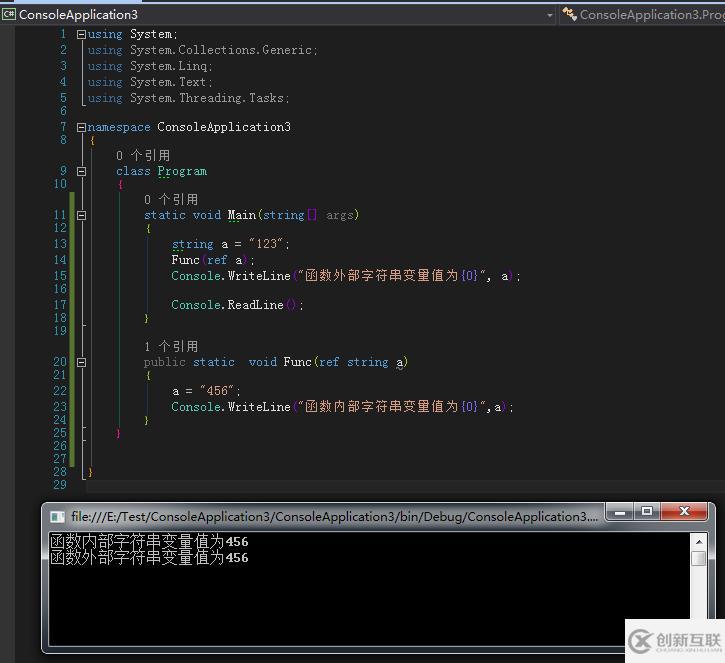Open the ConsoleApplication3.Program type dropdown
The image size is (725, 663).
[644, 15]
